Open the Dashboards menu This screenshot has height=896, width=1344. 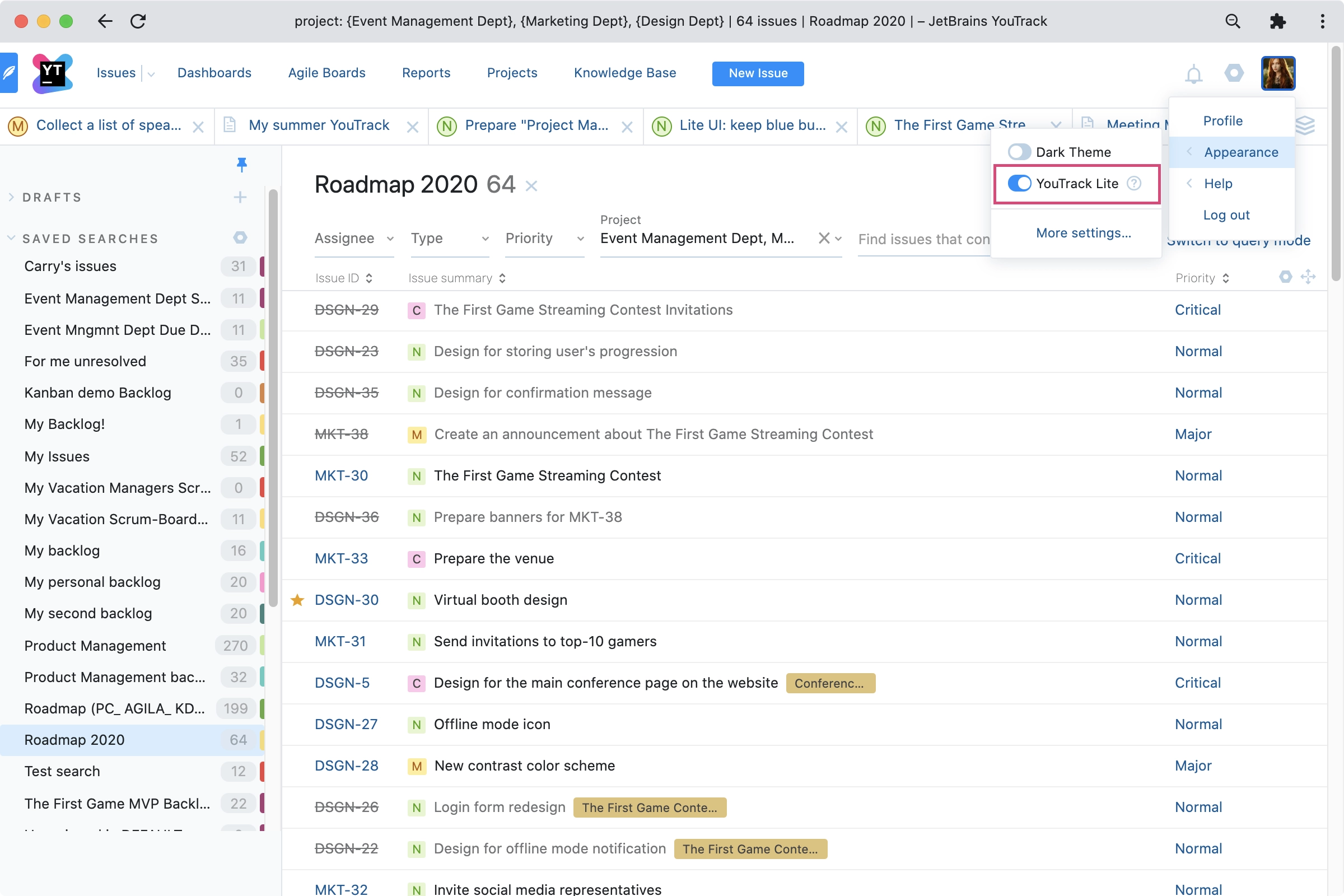point(214,73)
